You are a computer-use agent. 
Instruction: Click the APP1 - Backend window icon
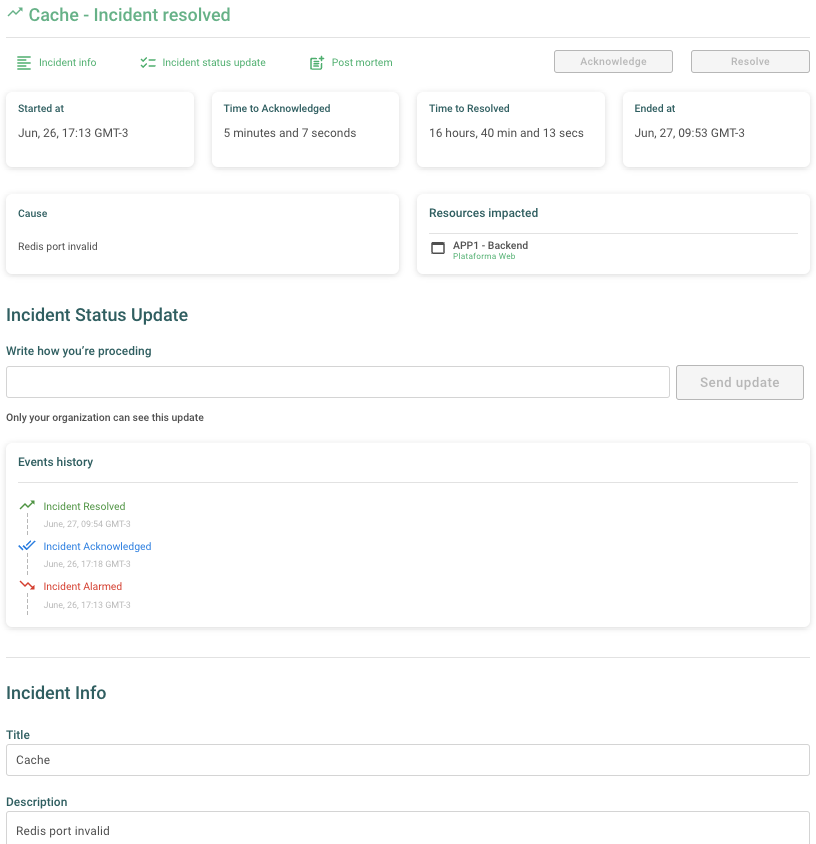pos(438,248)
